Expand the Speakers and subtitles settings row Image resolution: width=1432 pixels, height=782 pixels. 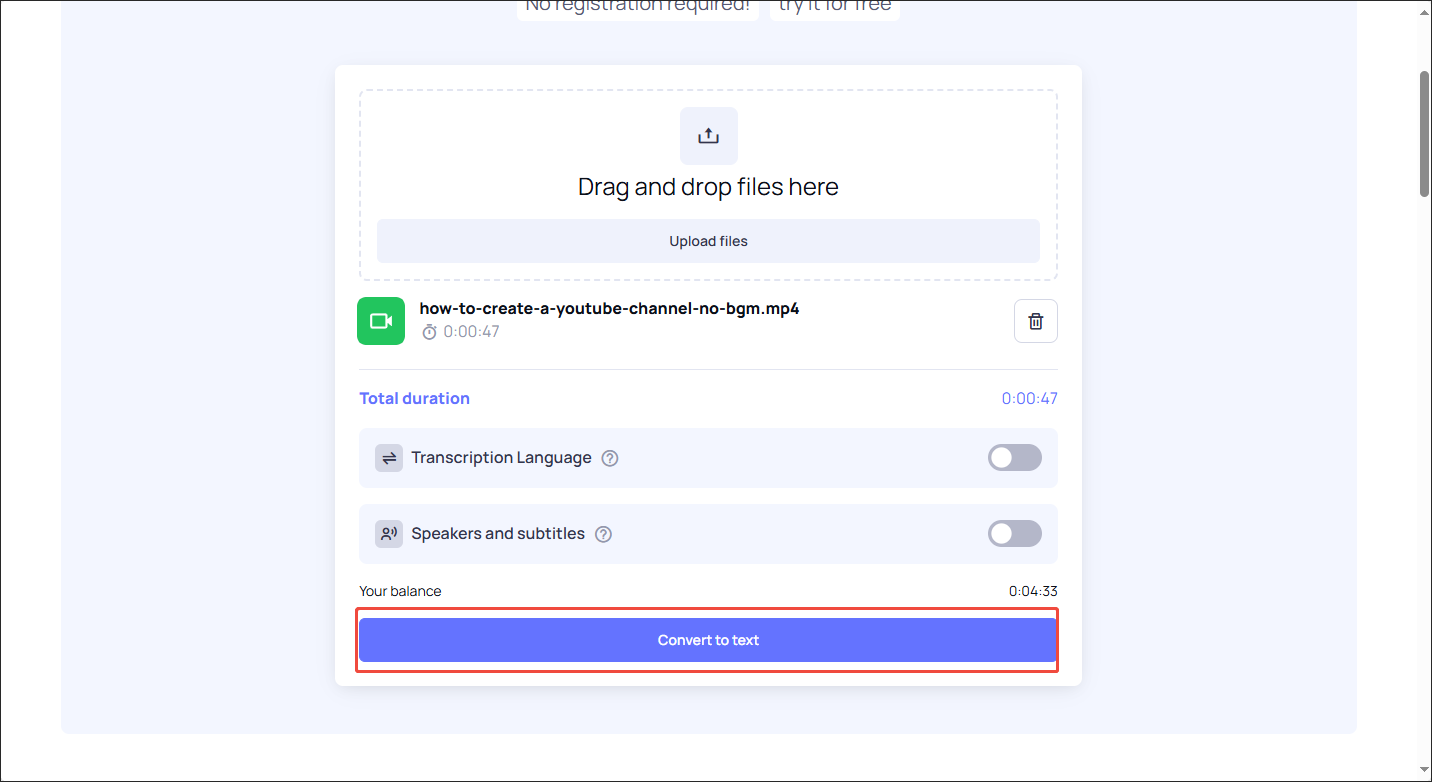coord(708,533)
